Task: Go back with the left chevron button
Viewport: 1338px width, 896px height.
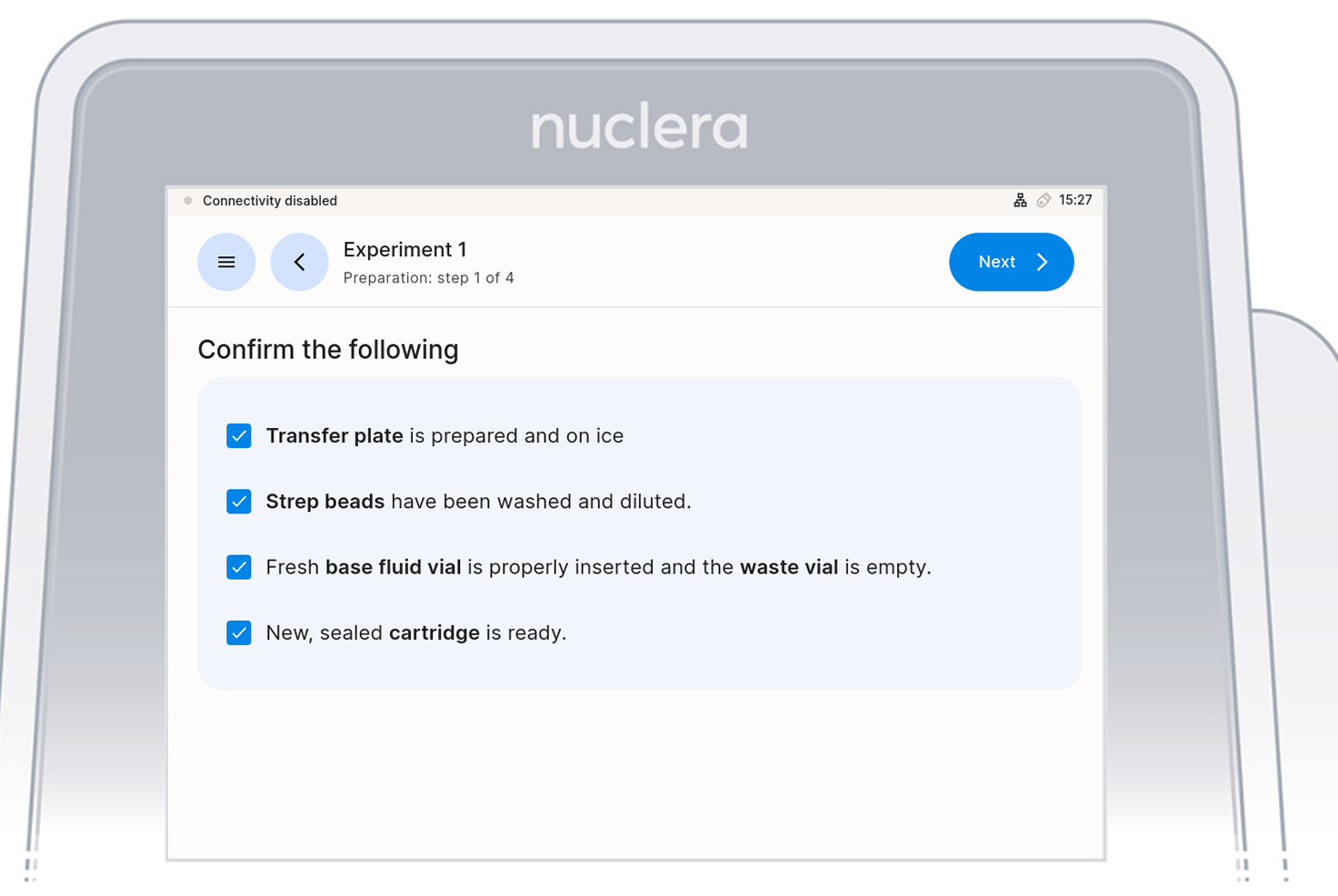Action: [299, 263]
